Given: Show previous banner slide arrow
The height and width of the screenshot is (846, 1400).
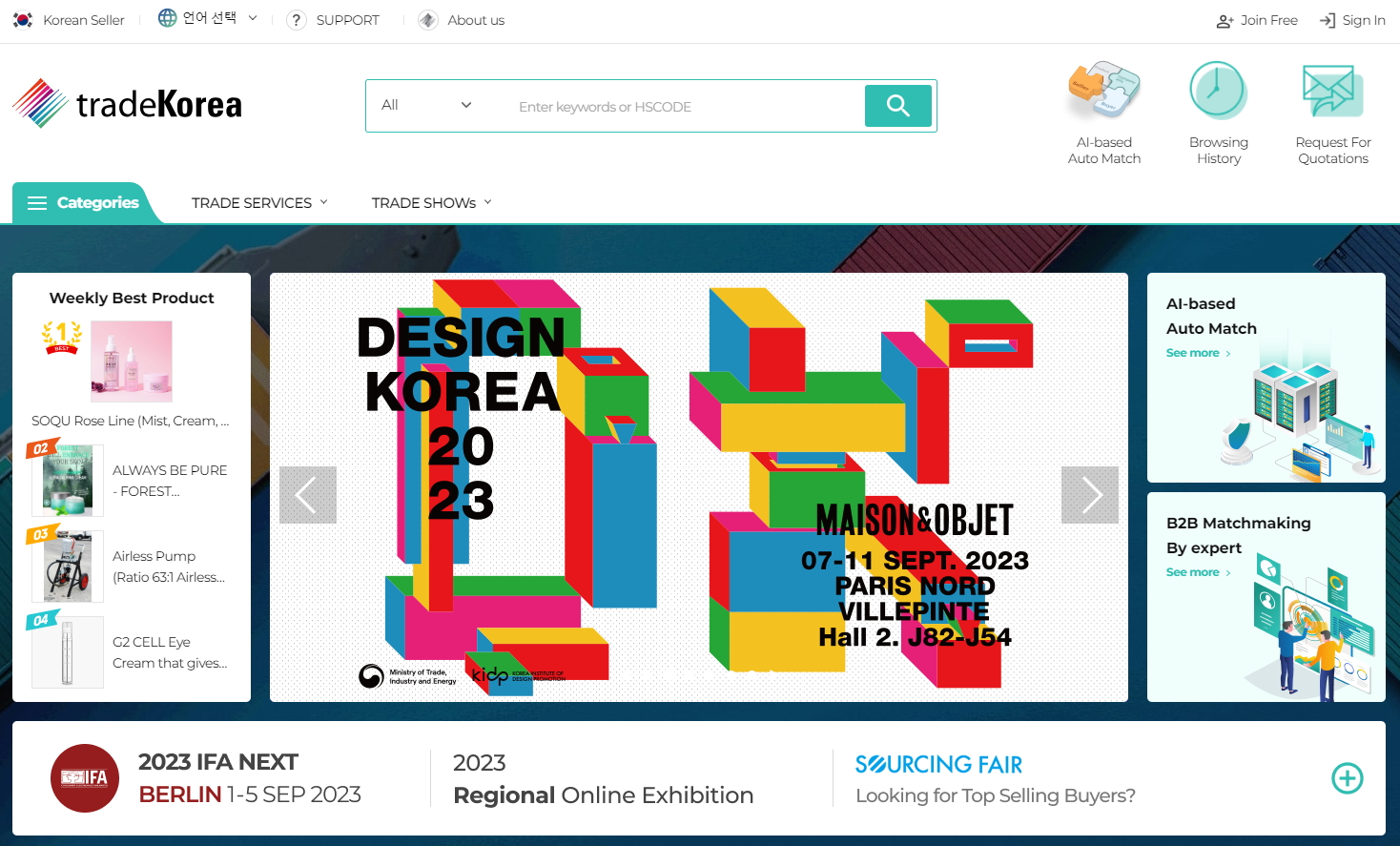Looking at the screenshot, I should pyautogui.click(x=308, y=495).
